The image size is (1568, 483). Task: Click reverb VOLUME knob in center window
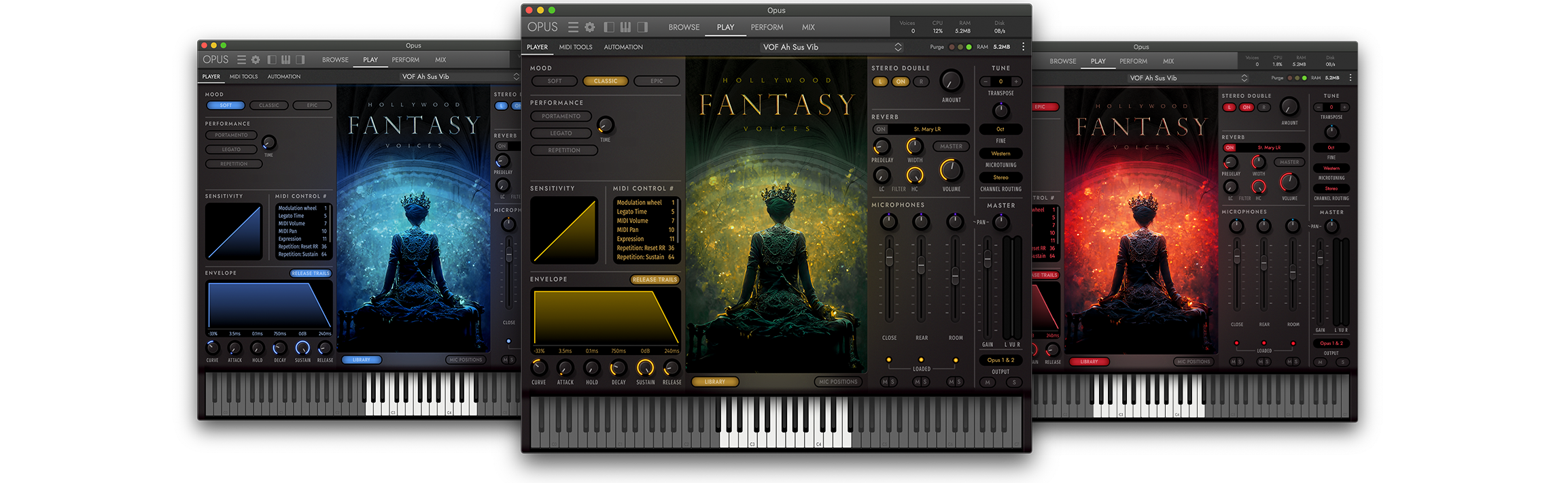(x=951, y=170)
